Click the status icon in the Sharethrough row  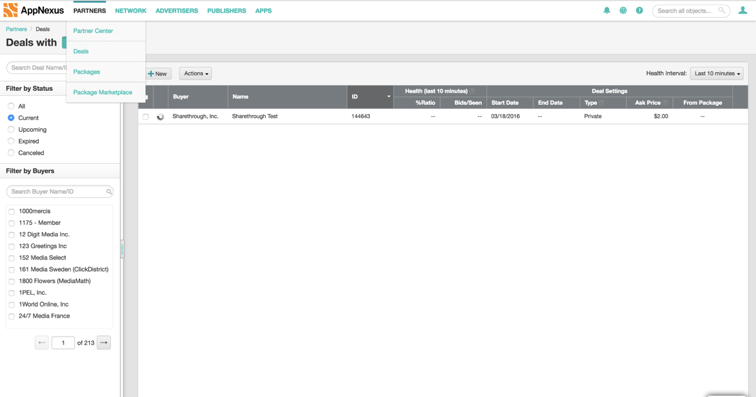pos(160,117)
